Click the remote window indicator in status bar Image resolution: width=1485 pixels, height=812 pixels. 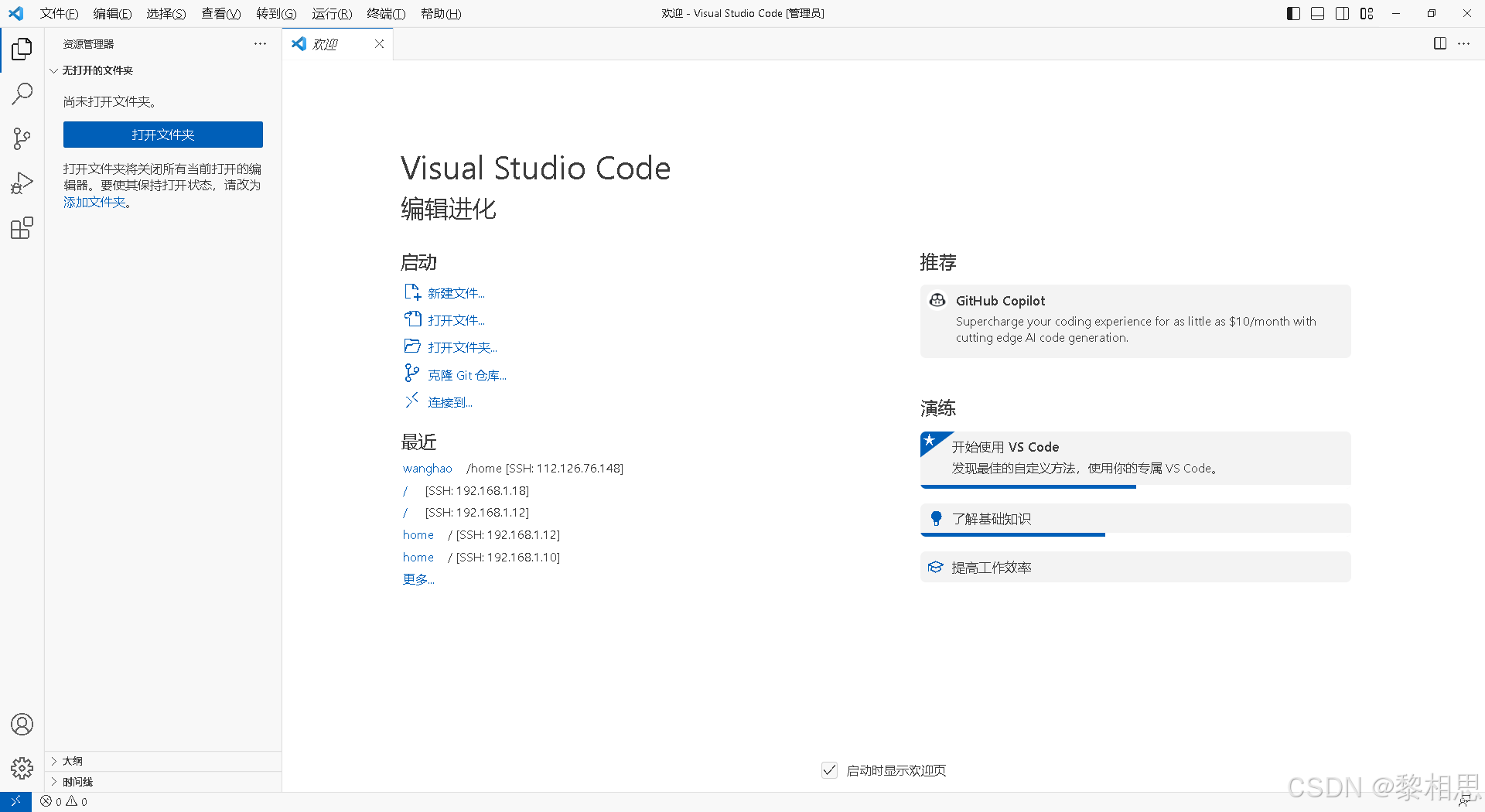pyautogui.click(x=15, y=802)
